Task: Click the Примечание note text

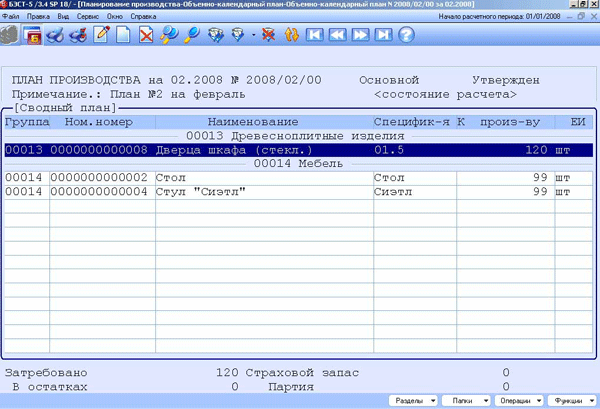Action: click(129, 95)
